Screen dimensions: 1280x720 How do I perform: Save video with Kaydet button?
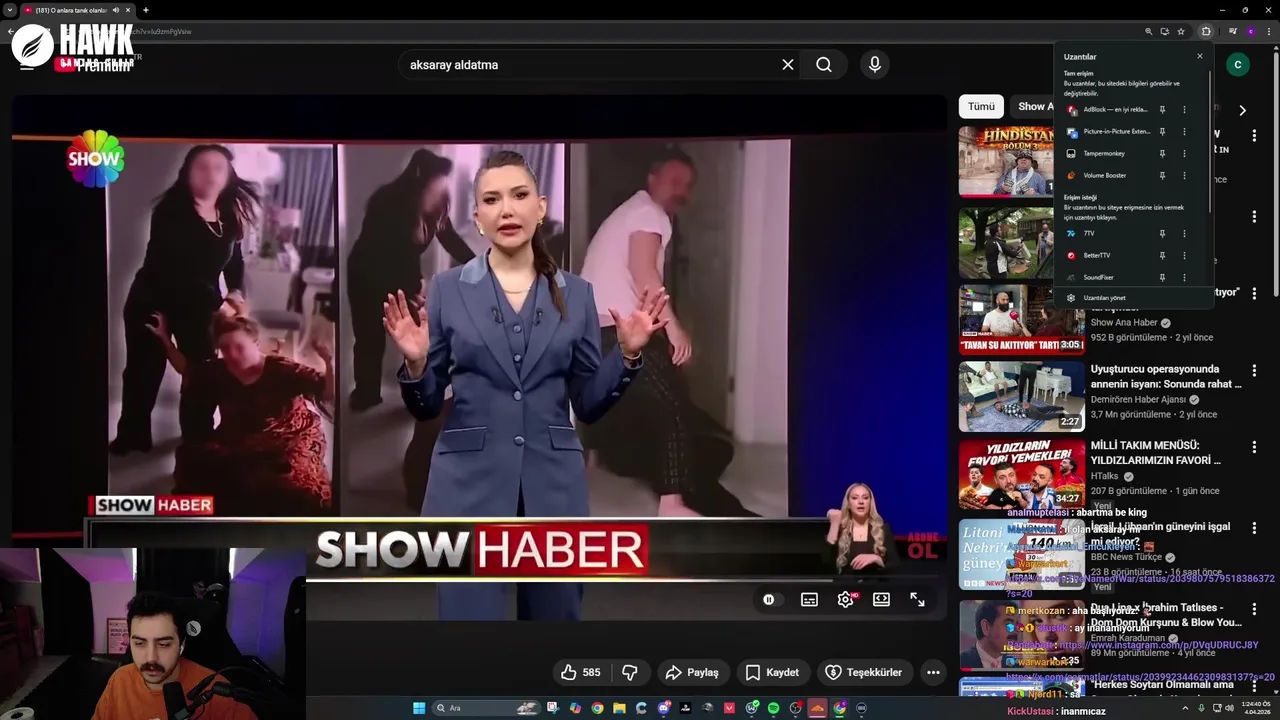pos(772,673)
